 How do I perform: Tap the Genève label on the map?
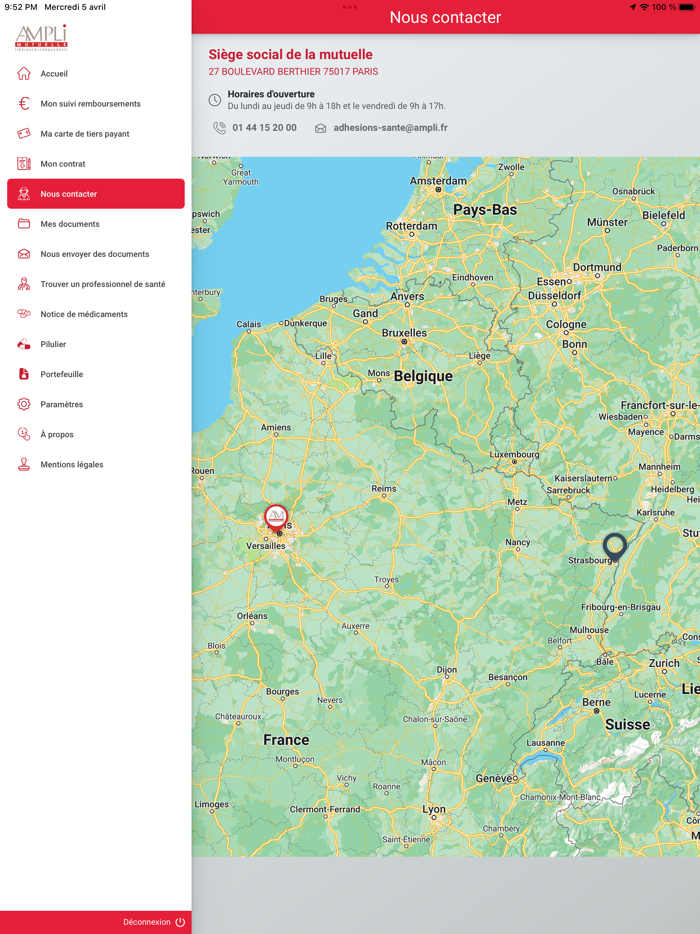coord(494,778)
